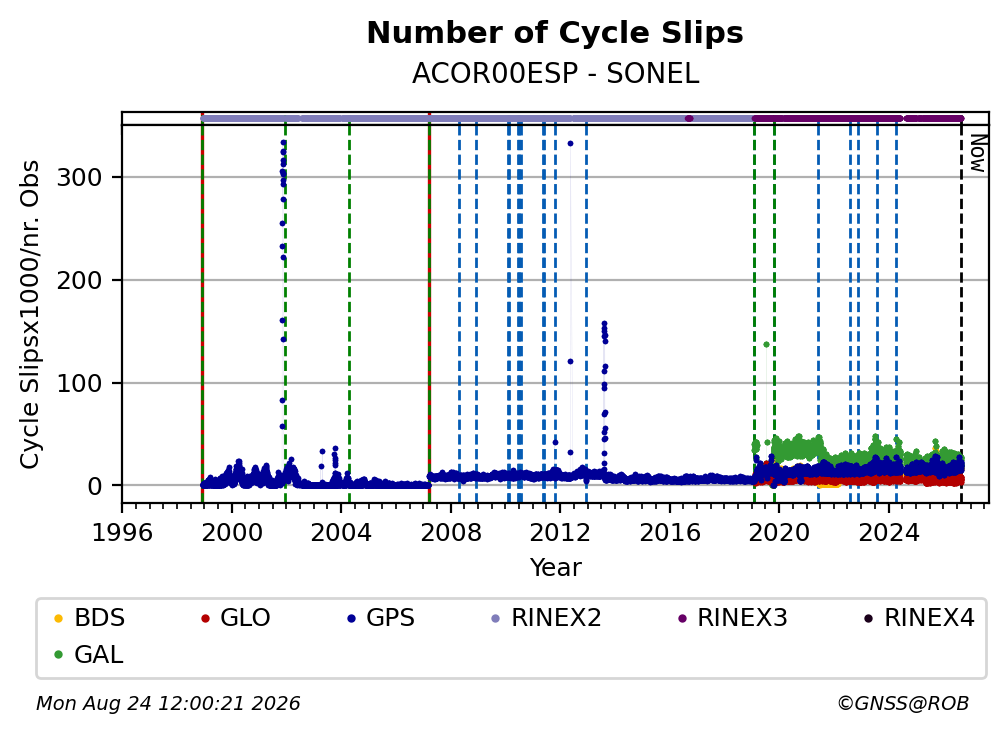The image size is (1008, 734).
Task: Click the 0 y-axis tick label
Action: click(95, 486)
